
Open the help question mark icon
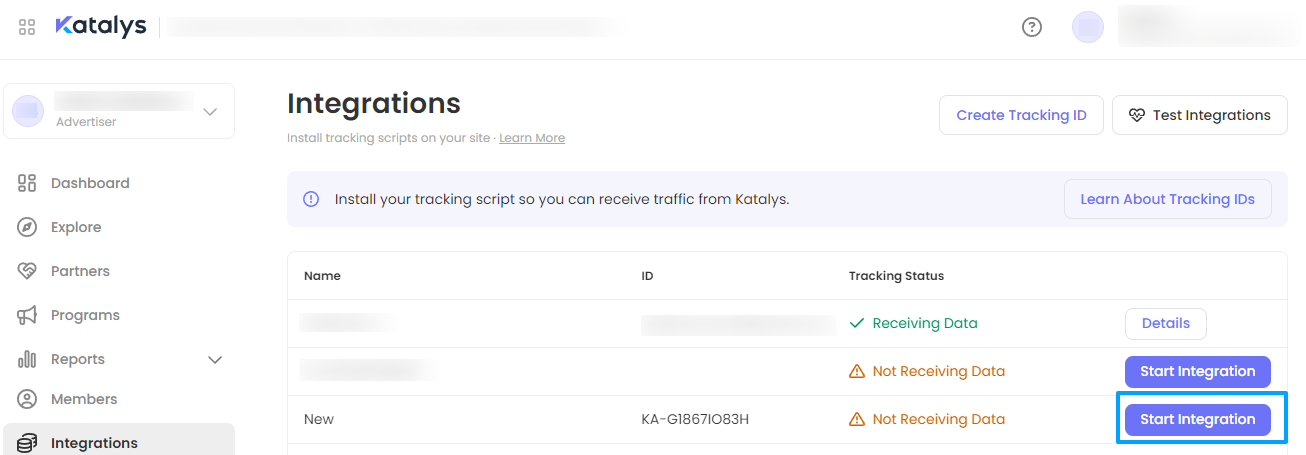pos(1032,27)
